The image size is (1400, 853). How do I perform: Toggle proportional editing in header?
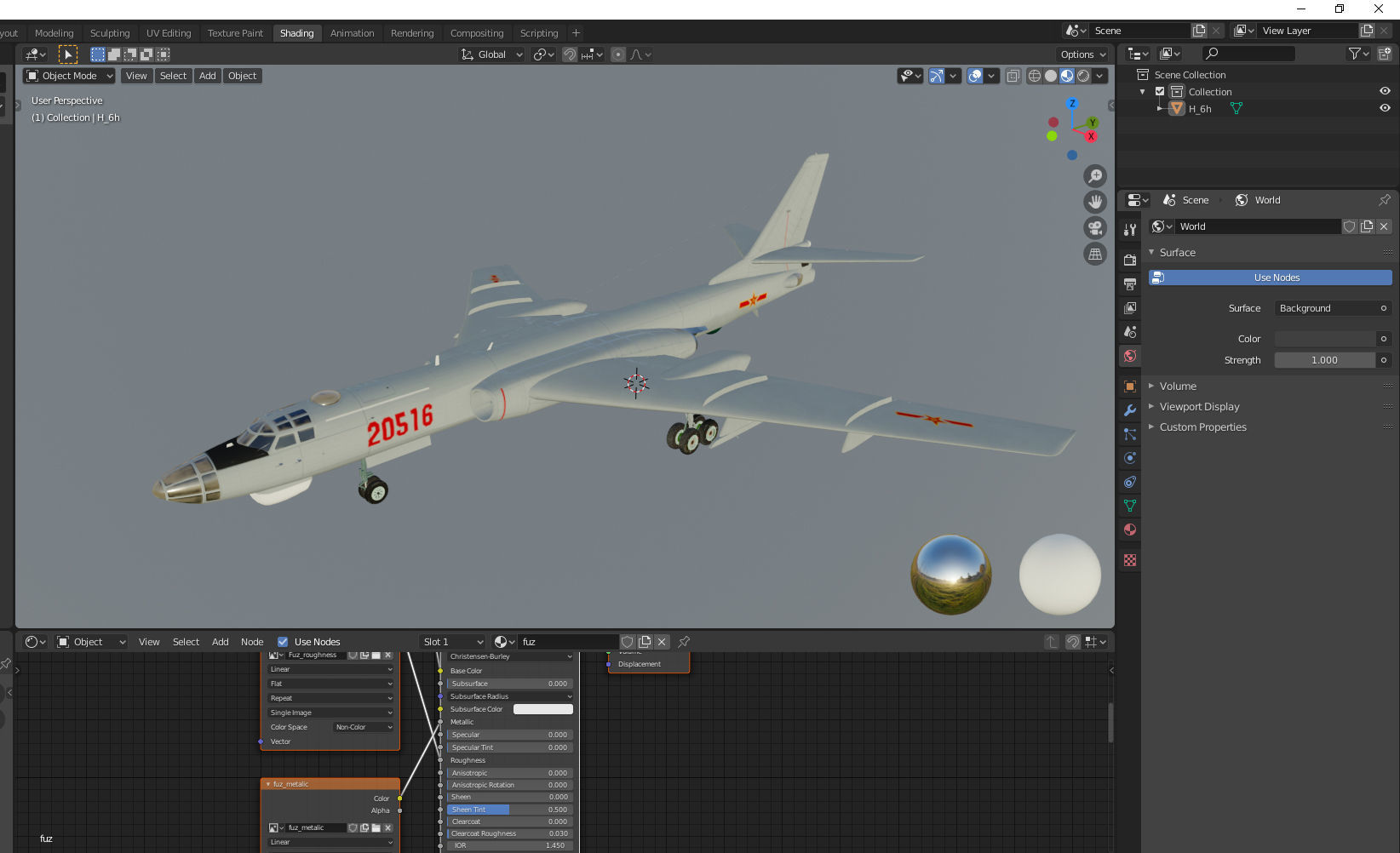pyautogui.click(x=618, y=54)
